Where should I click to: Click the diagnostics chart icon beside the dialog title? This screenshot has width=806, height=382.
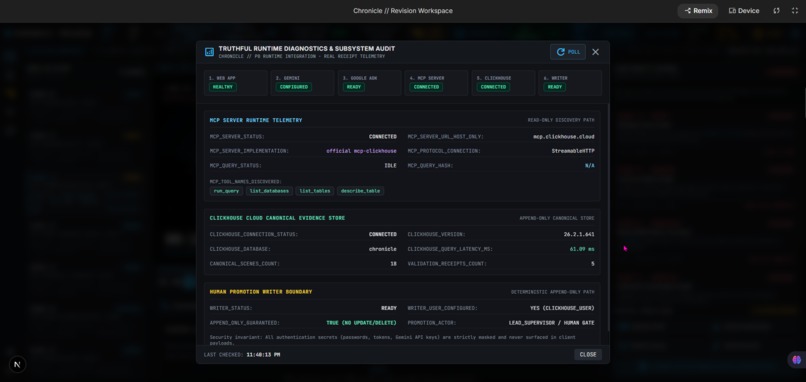[209, 52]
